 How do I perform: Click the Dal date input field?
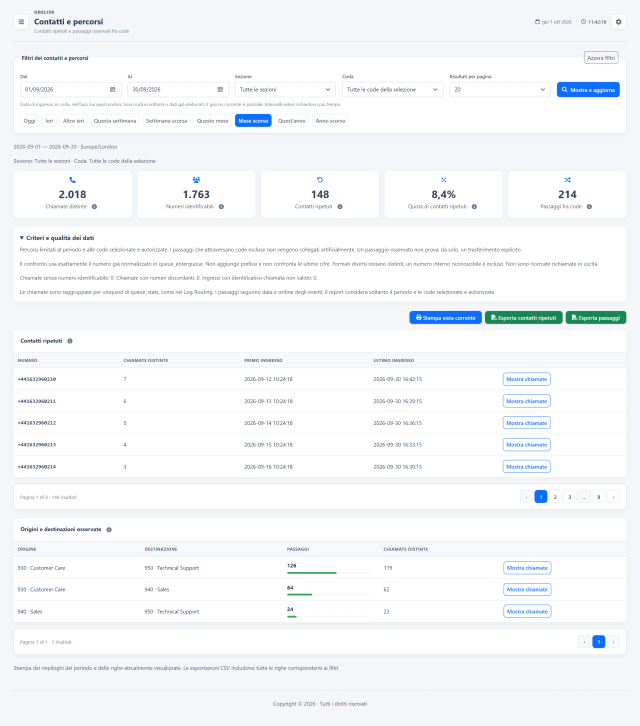pos(70,89)
